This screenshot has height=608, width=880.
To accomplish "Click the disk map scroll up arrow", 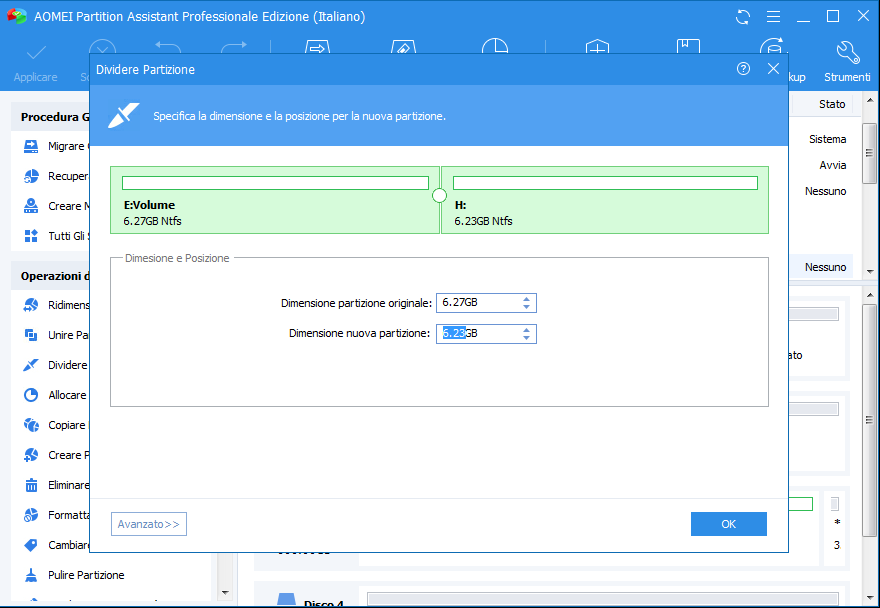I will pos(870,295).
